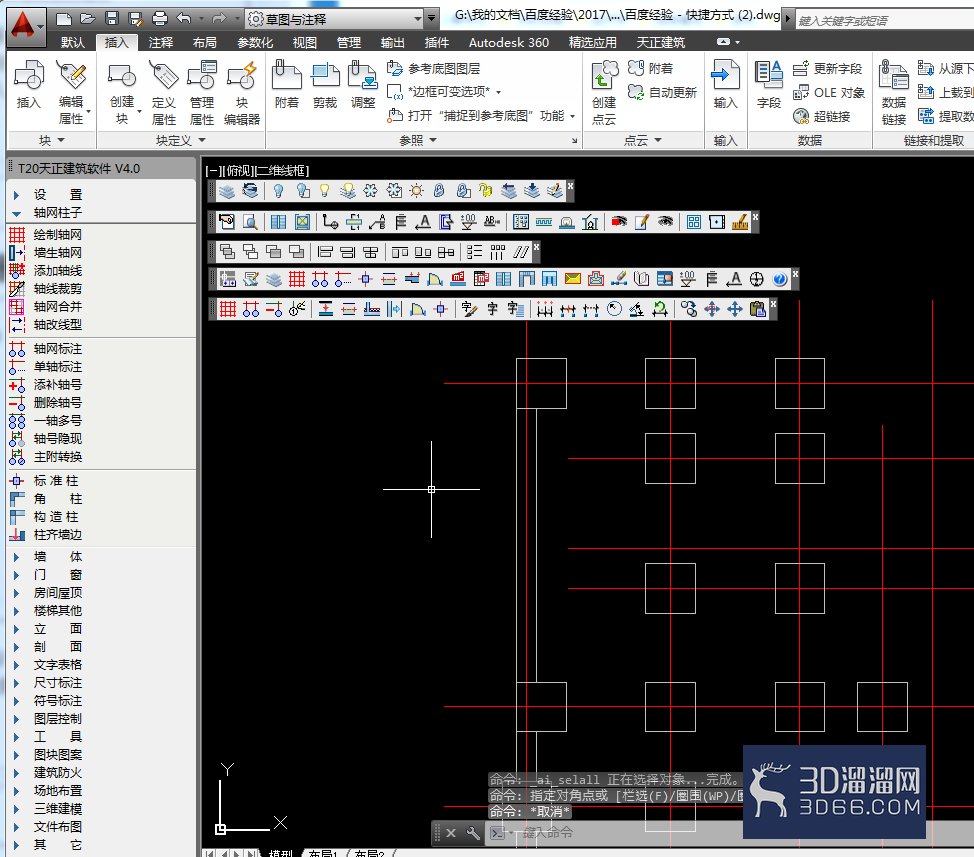Open the workspace dropdown 草图与注释
The image size is (974, 857).
(335, 19)
